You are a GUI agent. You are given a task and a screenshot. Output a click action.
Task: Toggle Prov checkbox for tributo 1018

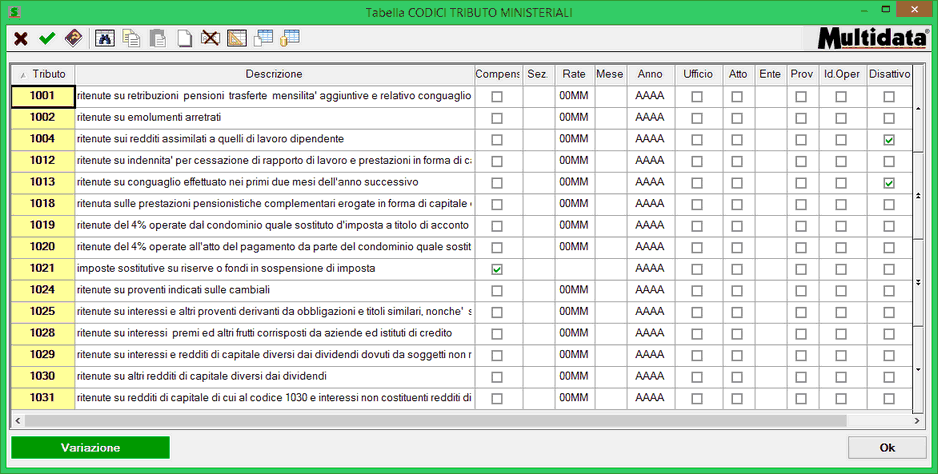tap(801, 204)
